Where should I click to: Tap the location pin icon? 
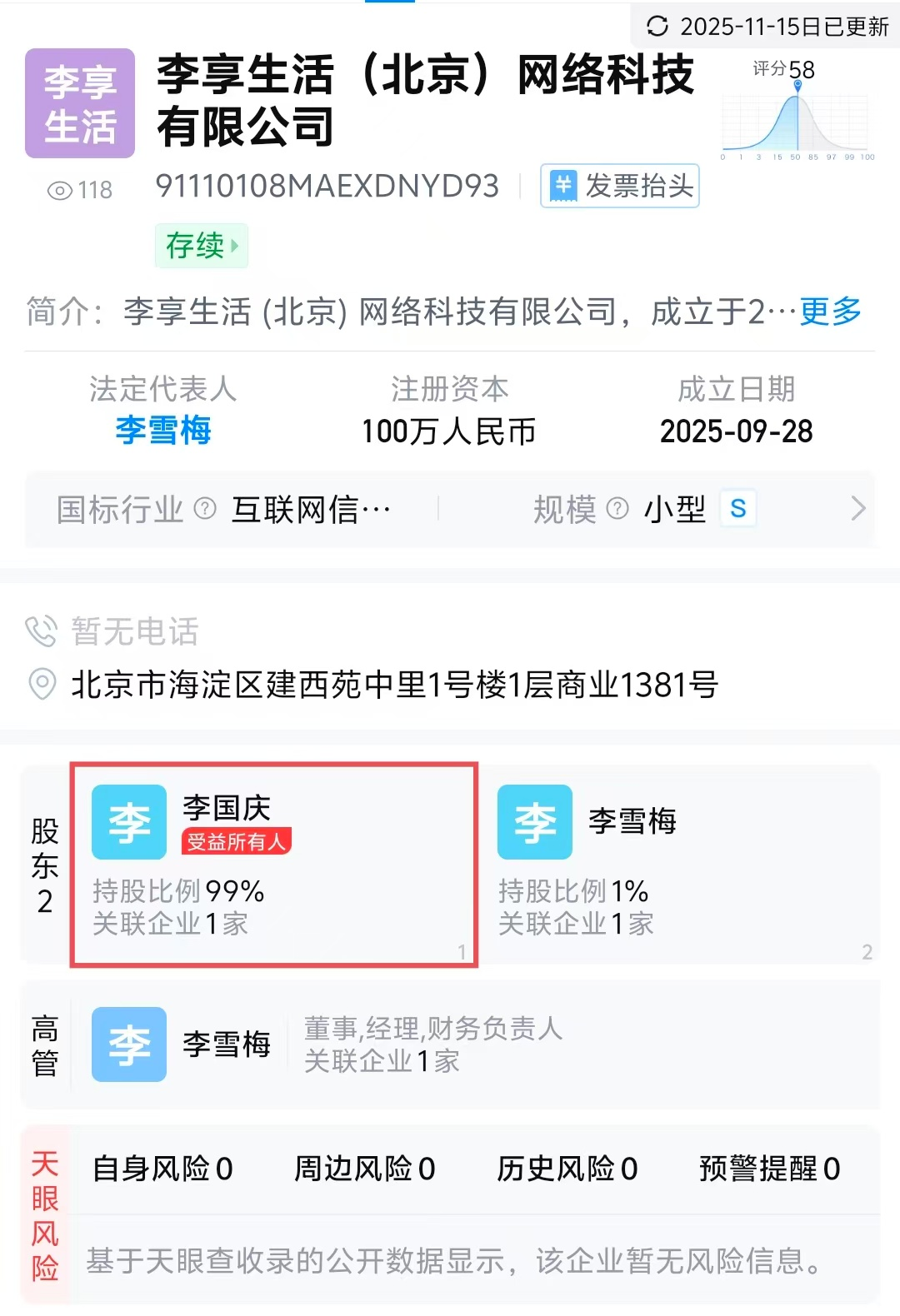click(42, 684)
